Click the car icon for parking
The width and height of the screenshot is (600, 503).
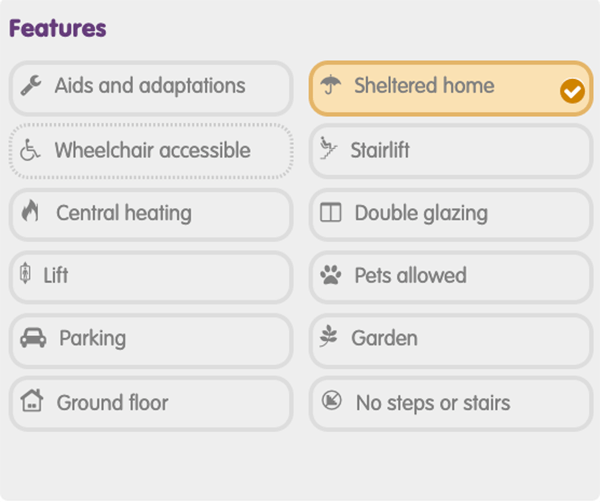pos(33,337)
